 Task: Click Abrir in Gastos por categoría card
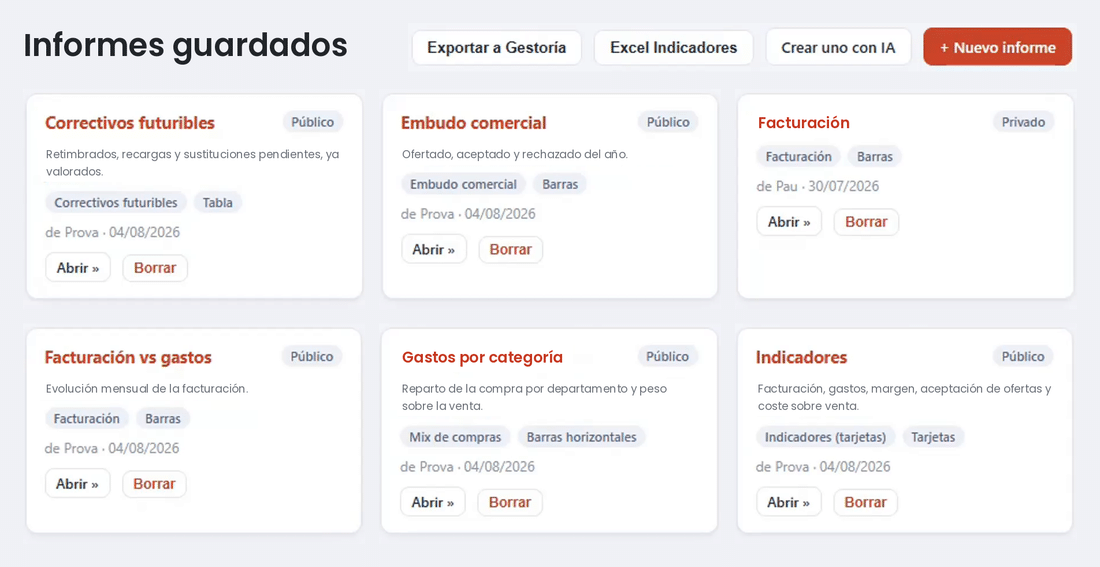coord(433,502)
